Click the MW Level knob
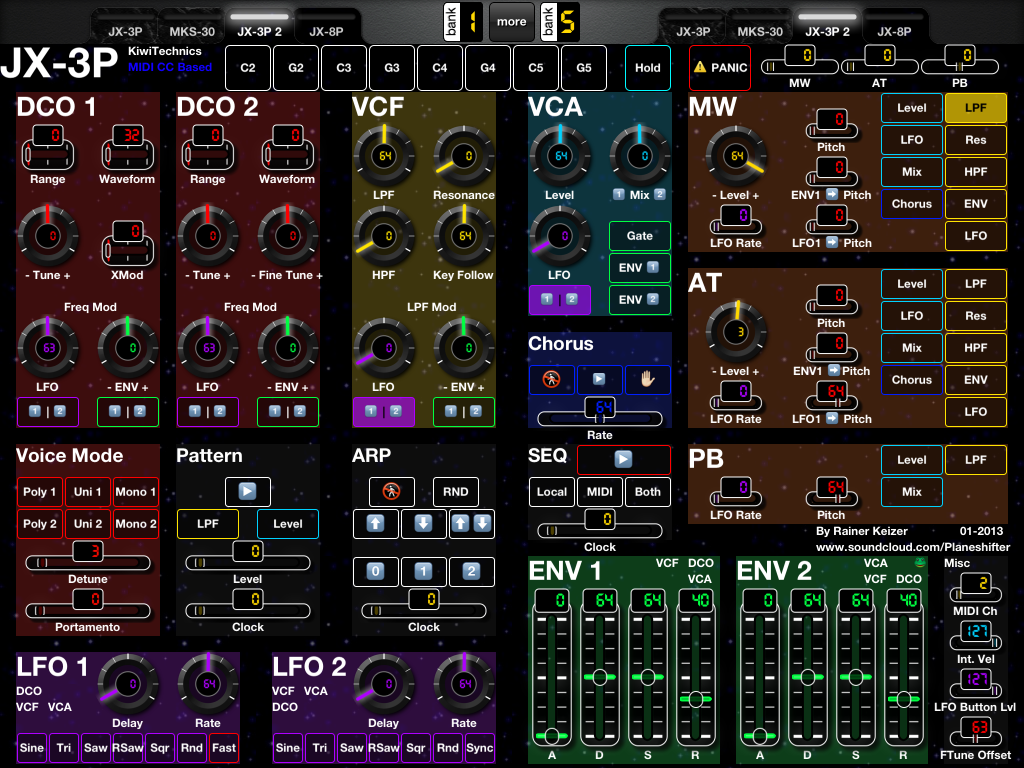The image size is (1024, 768). (736, 156)
